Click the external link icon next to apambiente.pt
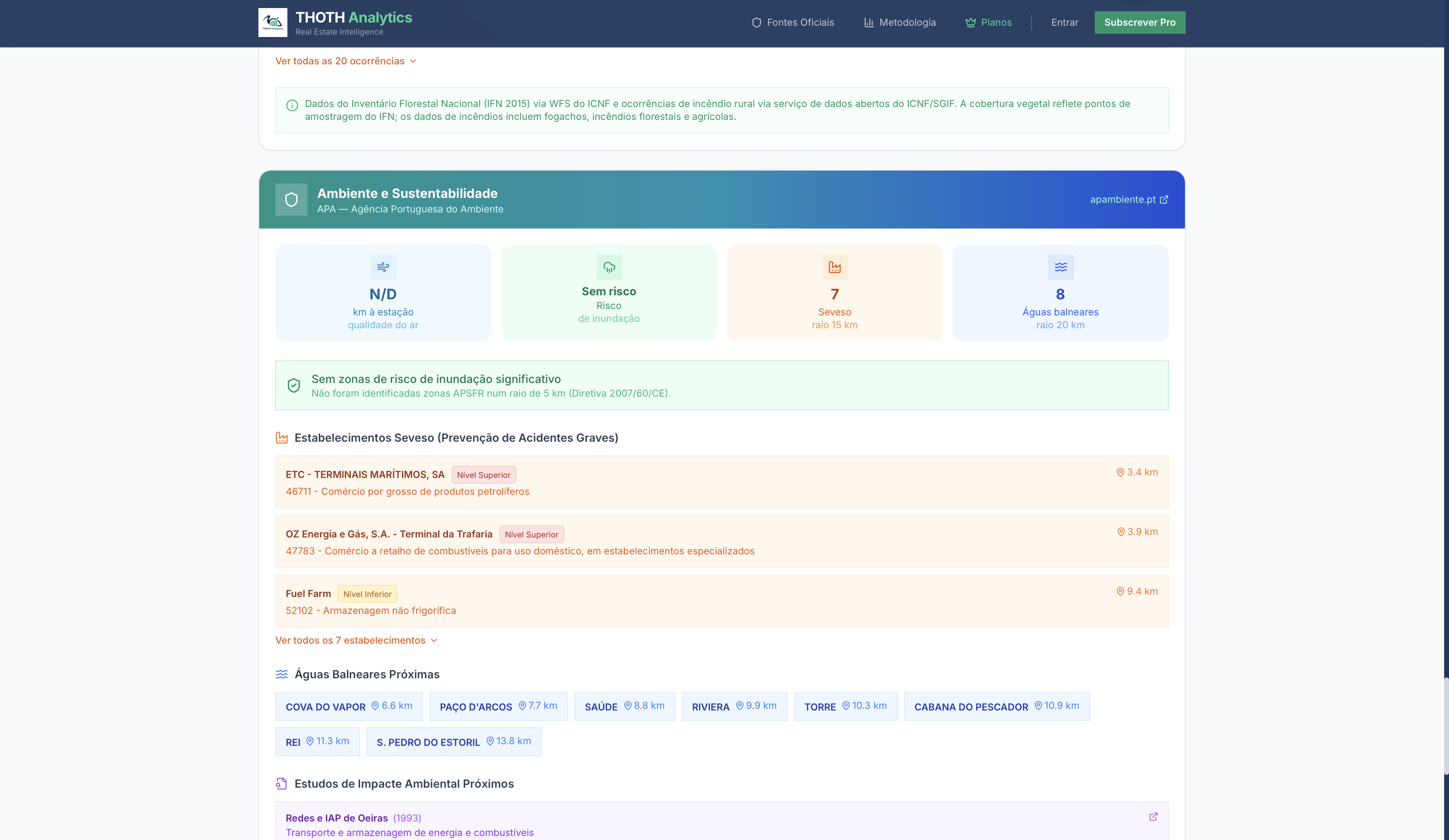This screenshot has height=840, width=1449. [x=1164, y=200]
